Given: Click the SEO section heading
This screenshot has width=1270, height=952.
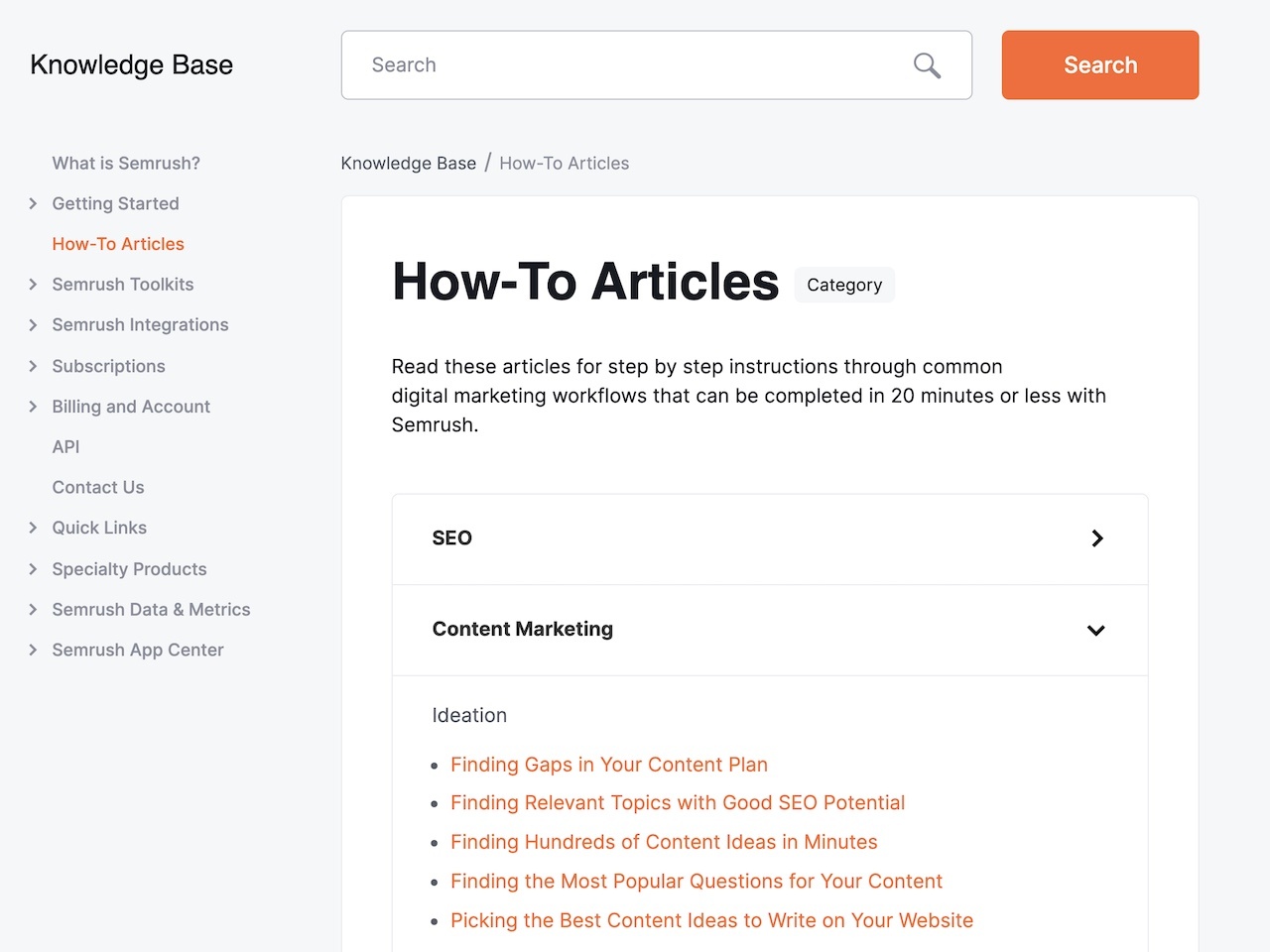Looking at the screenshot, I should coord(452,538).
